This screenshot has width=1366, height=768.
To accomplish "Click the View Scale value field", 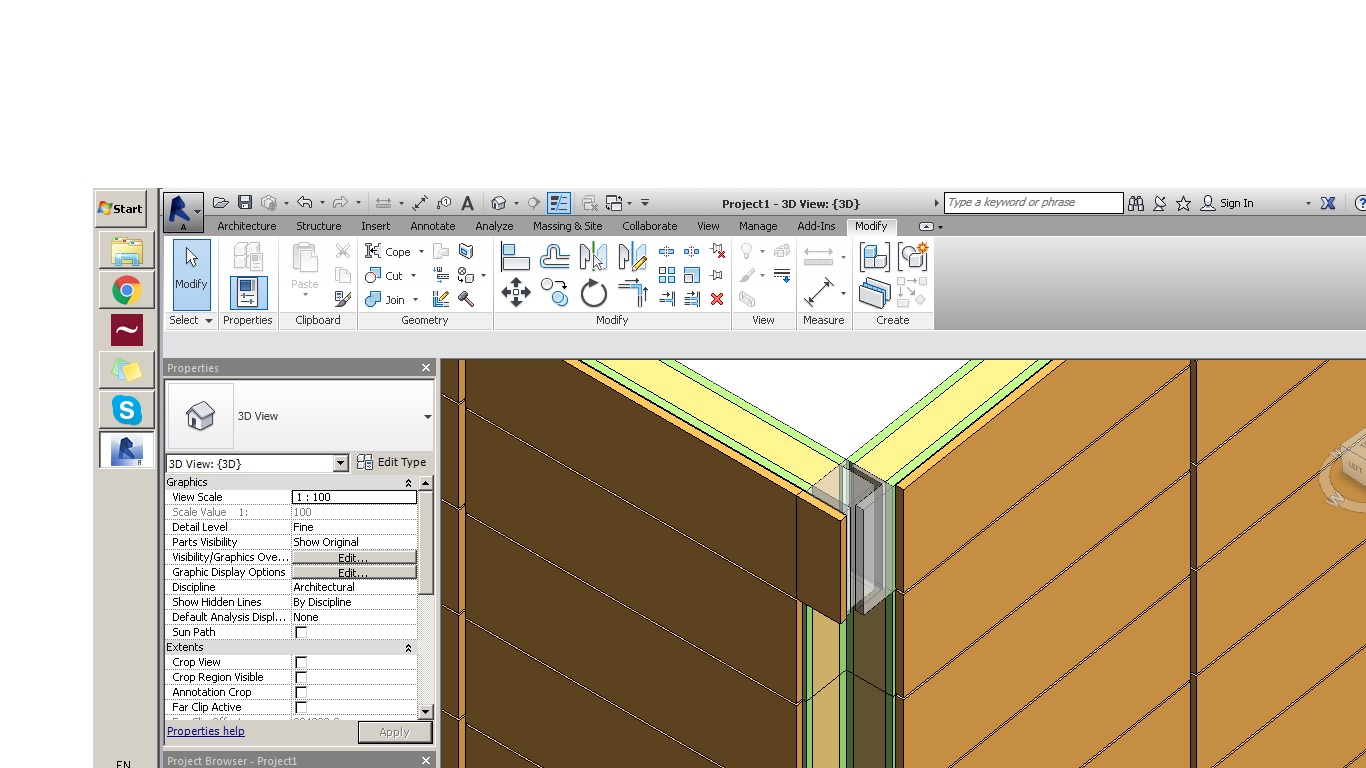I will (x=354, y=497).
